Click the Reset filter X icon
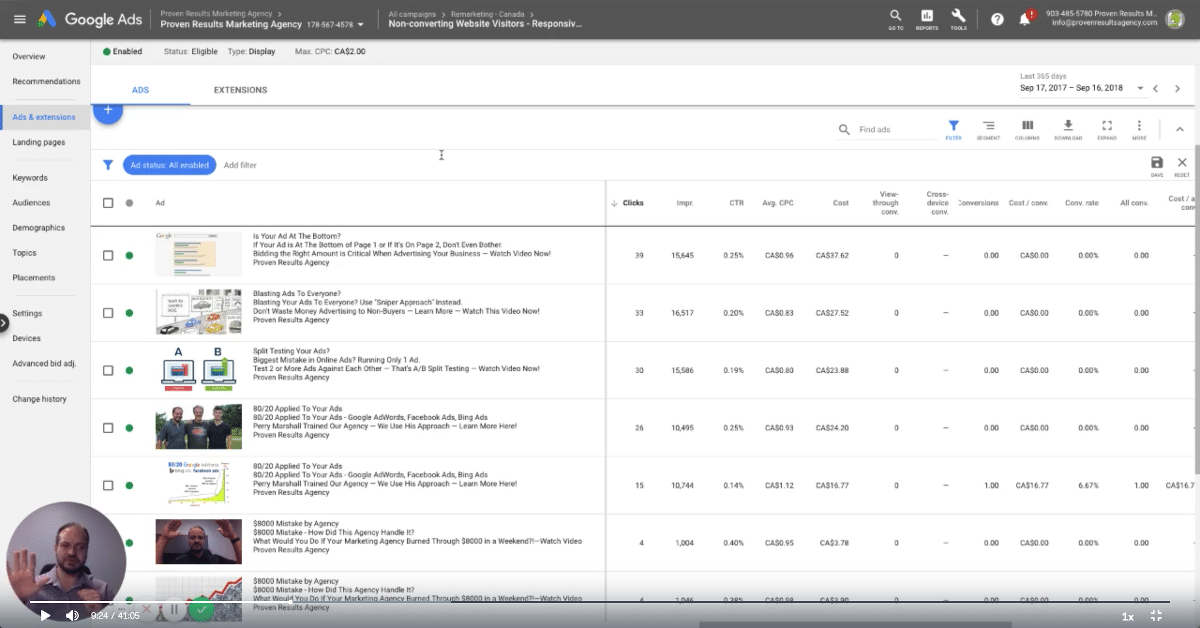This screenshot has height=628, width=1200. point(1182,165)
